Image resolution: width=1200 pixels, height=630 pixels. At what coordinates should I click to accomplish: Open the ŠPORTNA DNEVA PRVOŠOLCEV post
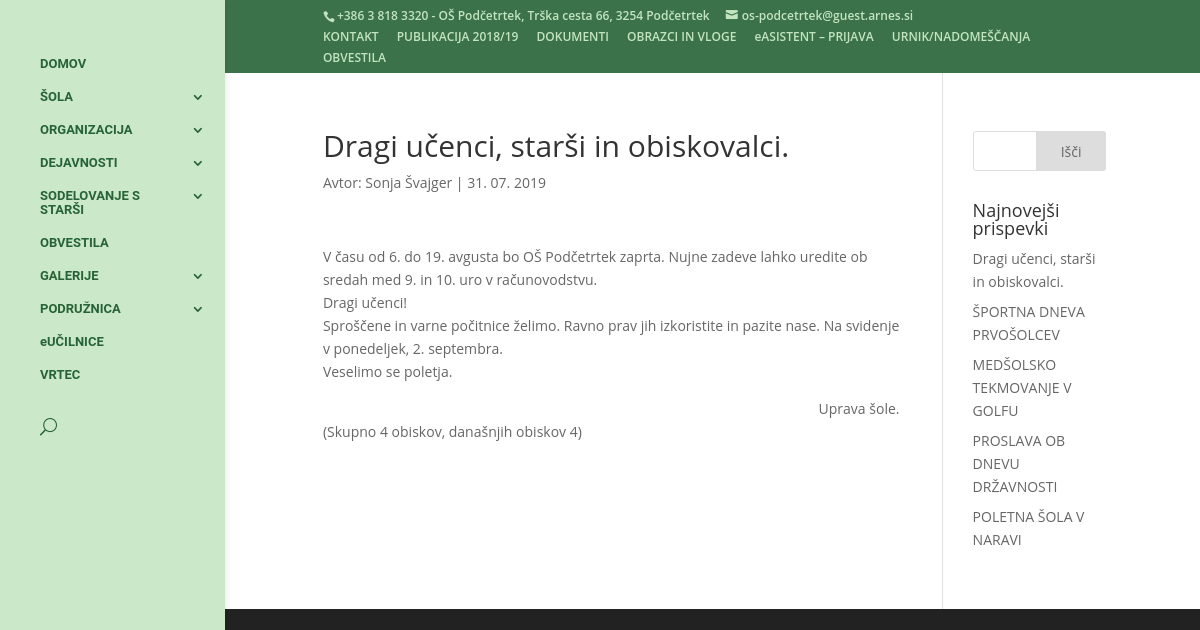pos(1028,323)
